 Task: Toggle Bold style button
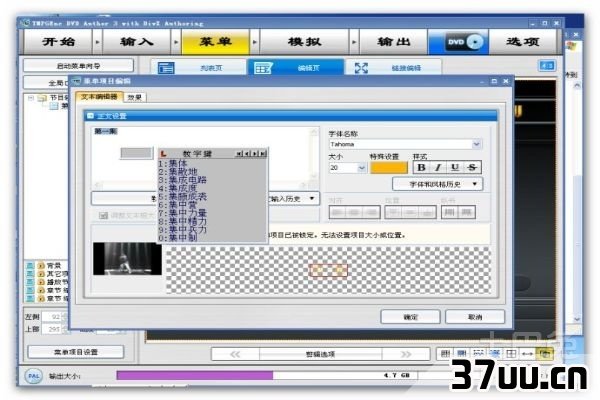[421, 168]
